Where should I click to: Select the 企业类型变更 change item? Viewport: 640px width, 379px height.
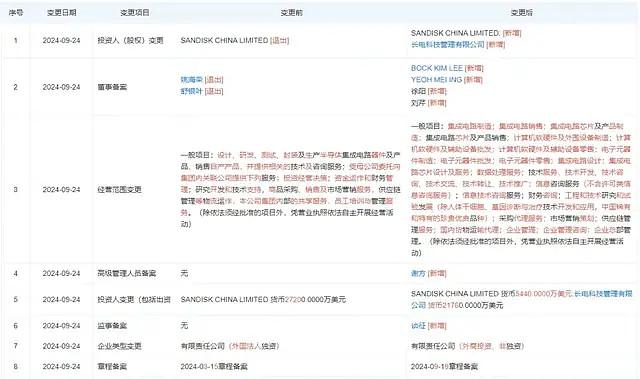pos(119,346)
